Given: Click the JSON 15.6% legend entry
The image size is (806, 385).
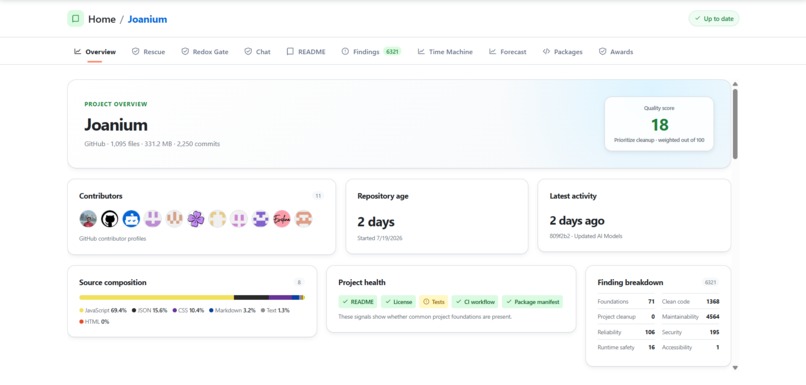Looking at the screenshot, I should (x=150, y=310).
